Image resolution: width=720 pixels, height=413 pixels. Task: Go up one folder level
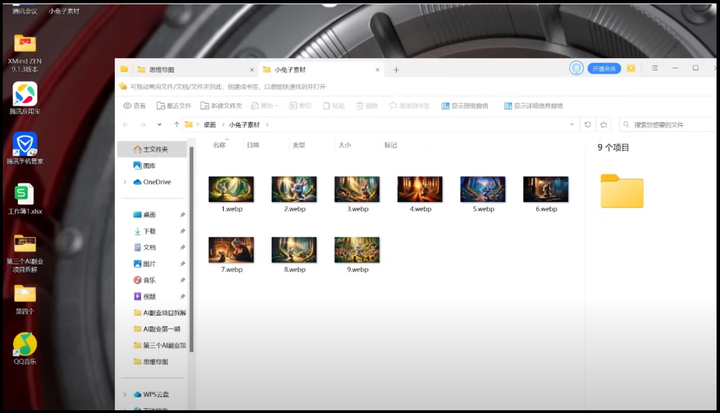pyautogui.click(x=176, y=124)
